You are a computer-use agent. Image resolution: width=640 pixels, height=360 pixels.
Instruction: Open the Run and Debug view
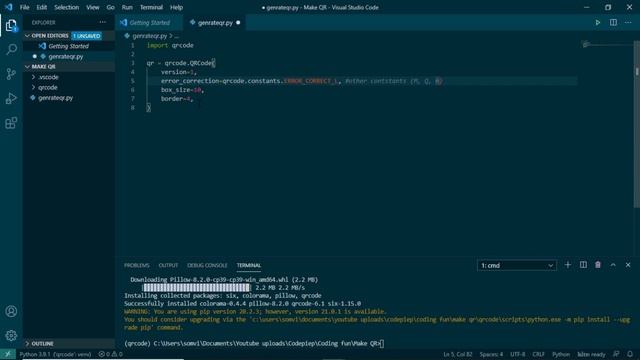[11, 98]
